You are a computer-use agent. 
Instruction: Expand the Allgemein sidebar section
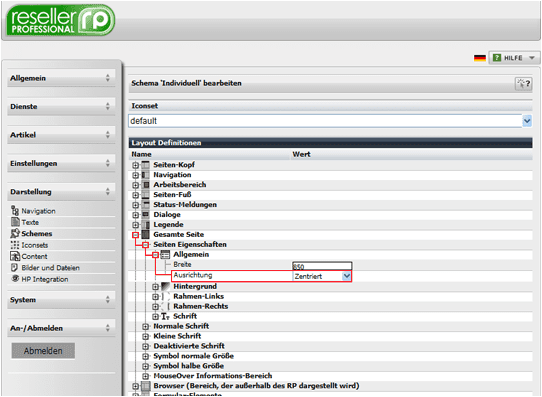coord(61,78)
